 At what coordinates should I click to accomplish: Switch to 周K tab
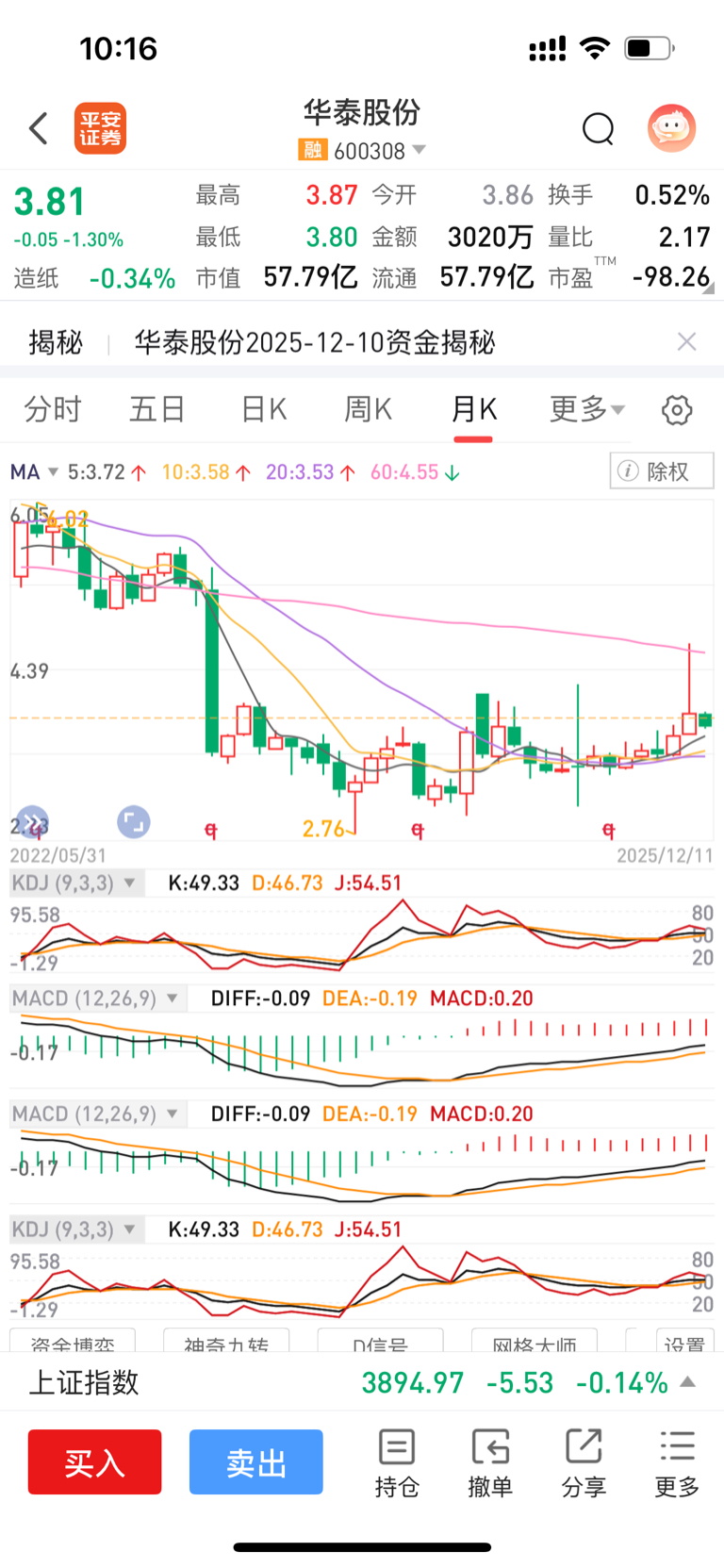tap(368, 409)
